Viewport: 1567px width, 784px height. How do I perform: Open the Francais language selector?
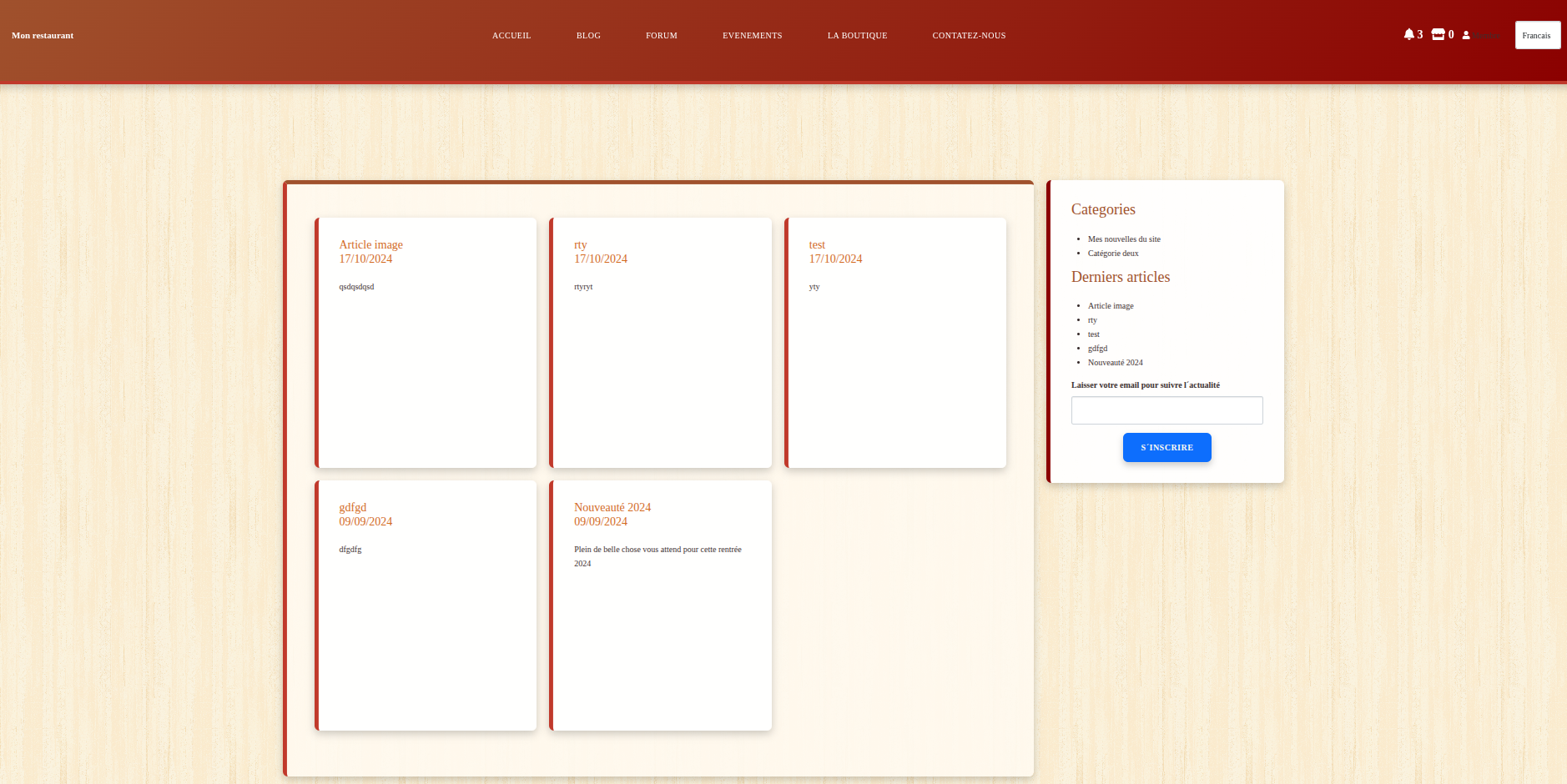tap(1537, 35)
